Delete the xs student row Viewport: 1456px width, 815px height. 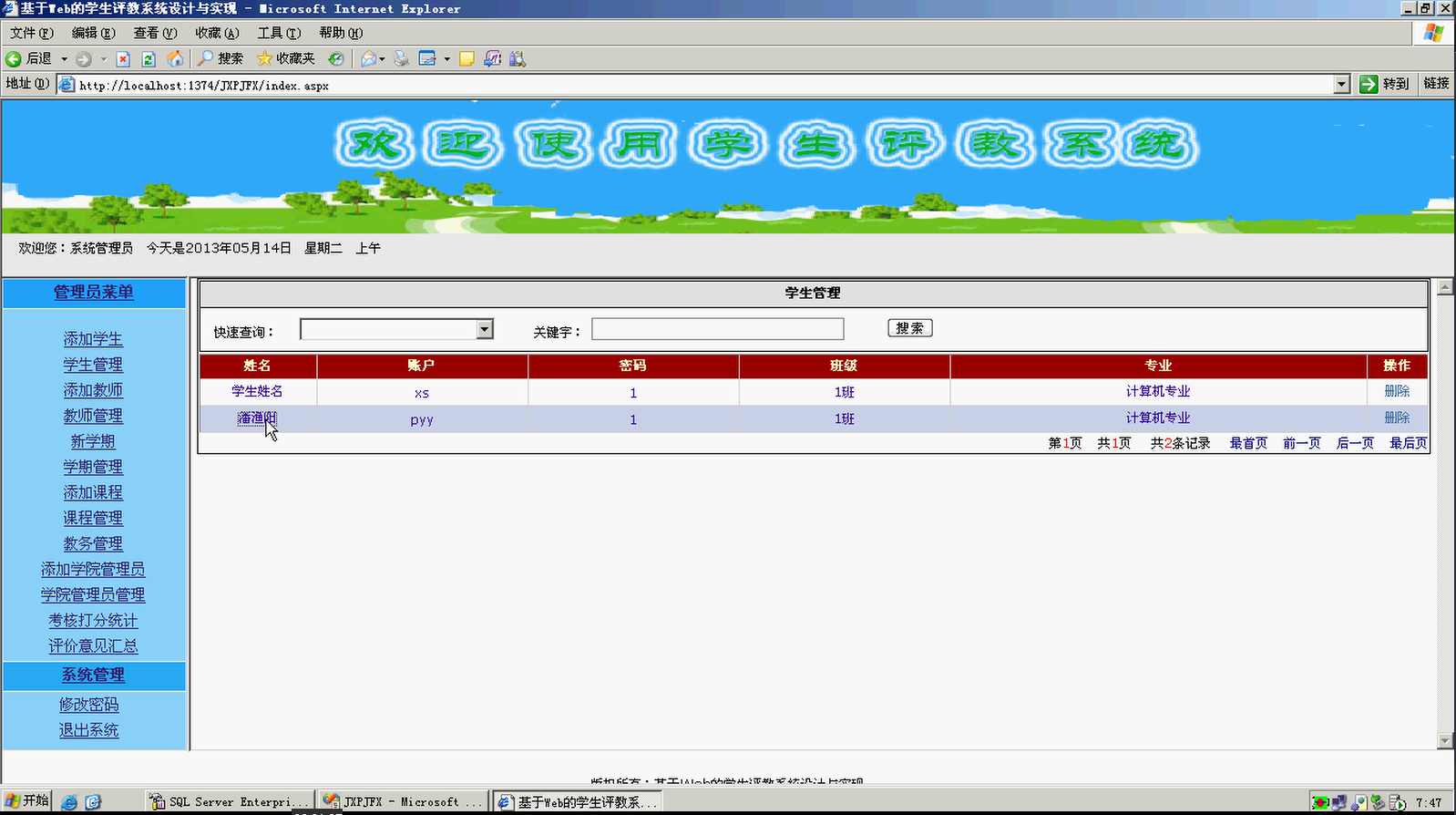(x=1397, y=391)
